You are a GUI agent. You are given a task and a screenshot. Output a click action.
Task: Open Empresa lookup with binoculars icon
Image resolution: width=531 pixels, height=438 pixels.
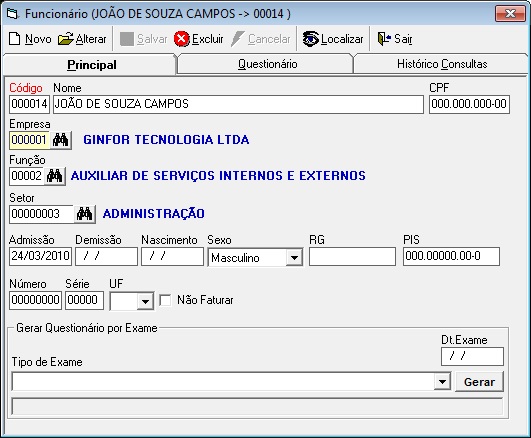61,140
